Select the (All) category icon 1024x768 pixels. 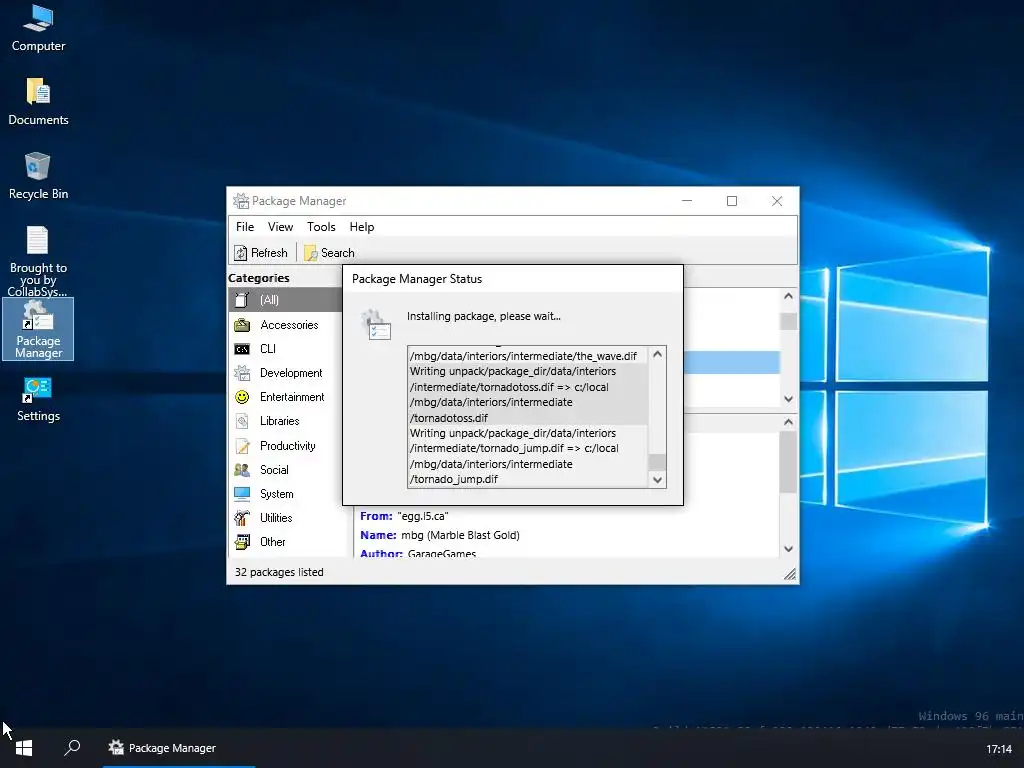coord(242,300)
